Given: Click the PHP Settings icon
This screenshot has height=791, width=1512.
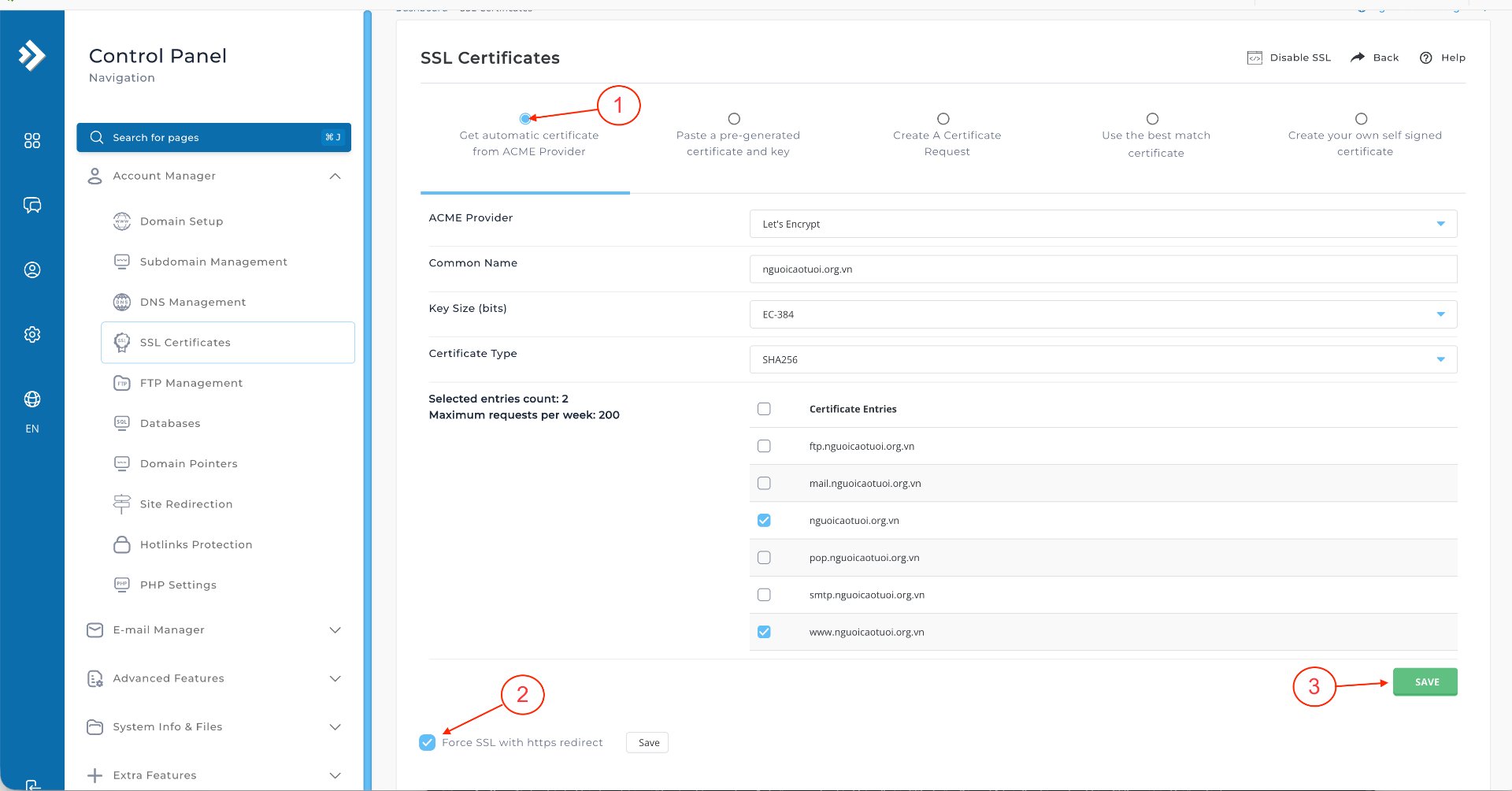Looking at the screenshot, I should coord(122,585).
